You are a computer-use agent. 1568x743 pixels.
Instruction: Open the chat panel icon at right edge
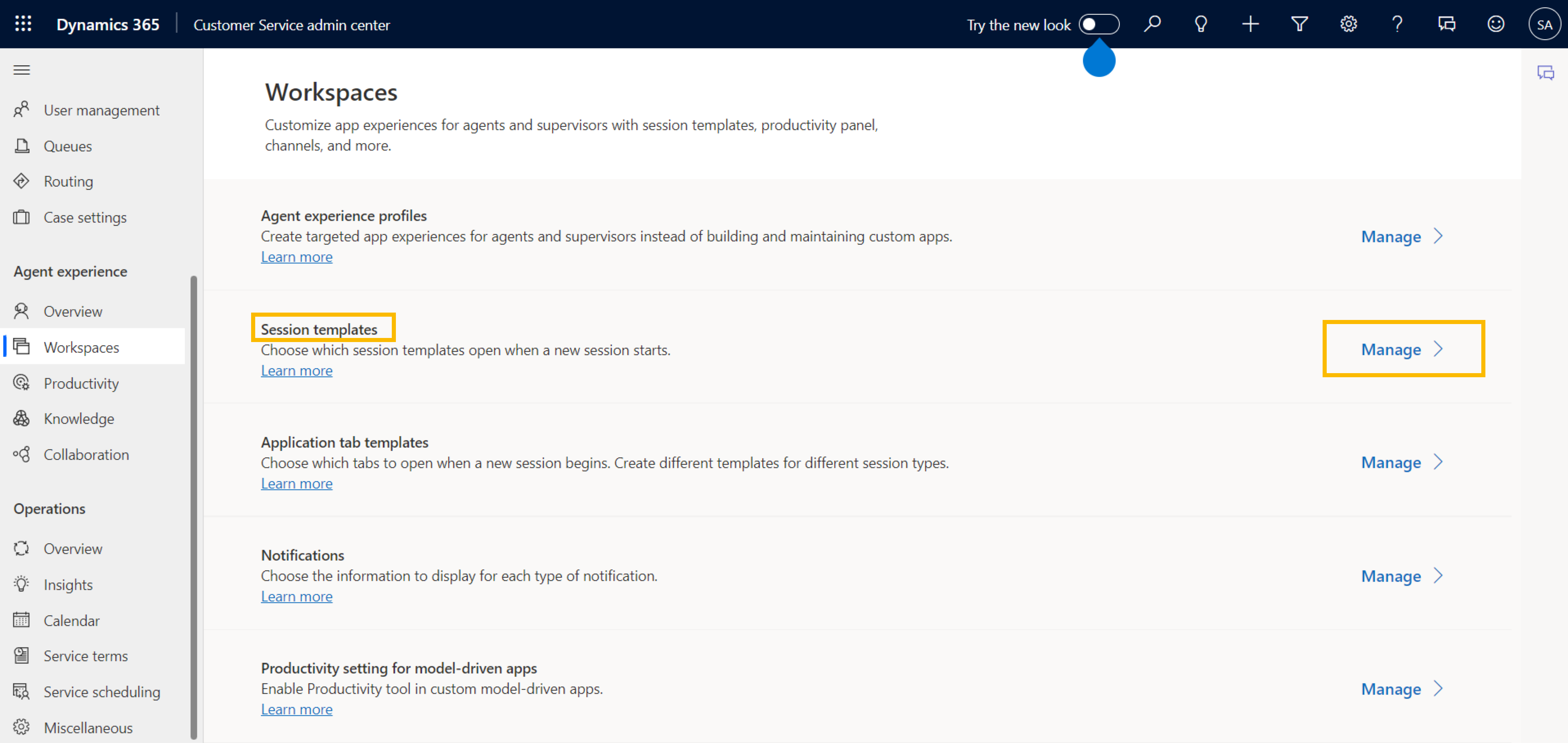(x=1546, y=73)
